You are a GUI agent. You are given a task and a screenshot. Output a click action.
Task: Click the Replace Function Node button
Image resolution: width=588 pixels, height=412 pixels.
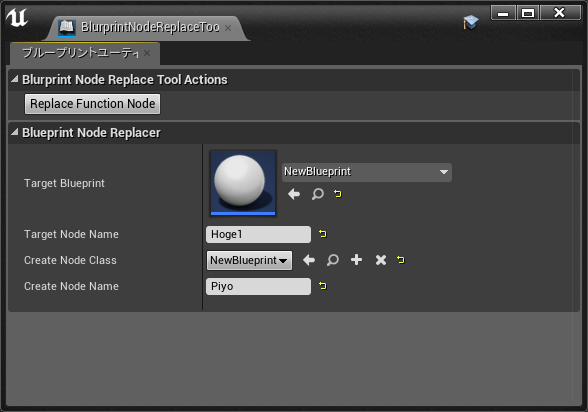pos(92,104)
